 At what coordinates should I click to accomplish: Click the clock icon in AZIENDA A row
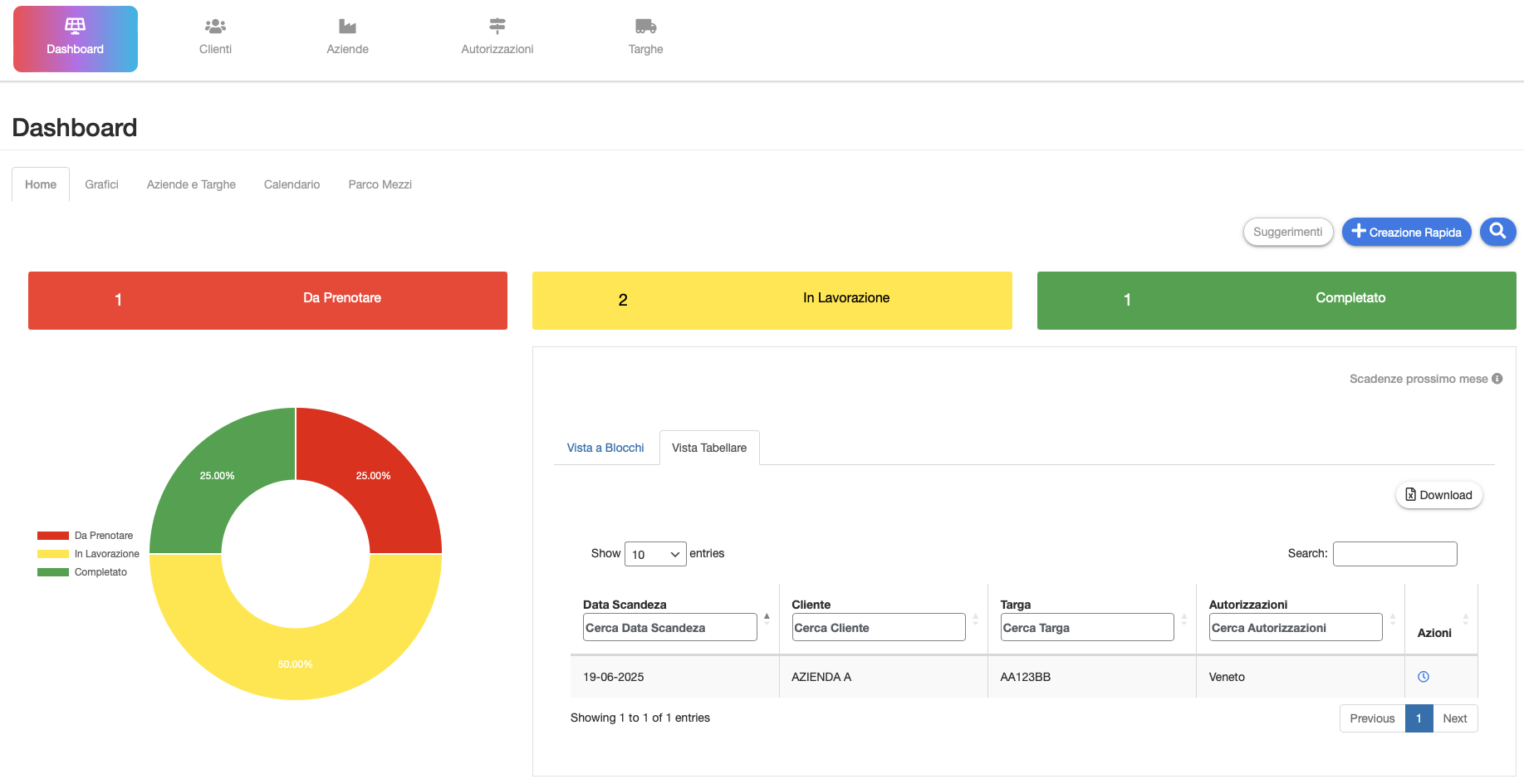[1423, 677]
